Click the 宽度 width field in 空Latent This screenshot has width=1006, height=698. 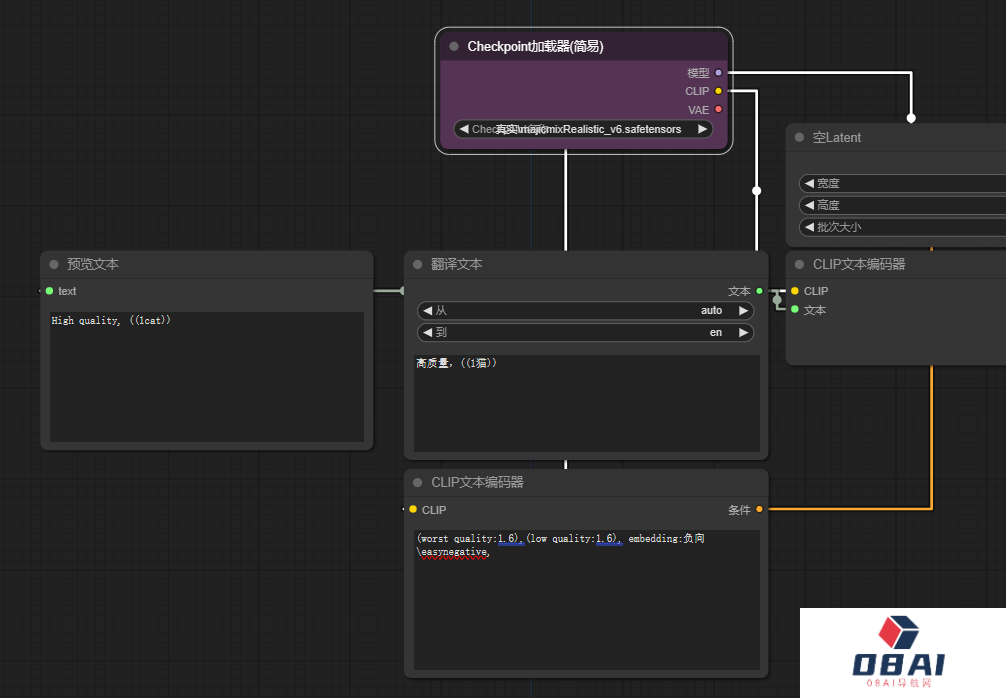pyautogui.click(x=903, y=183)
